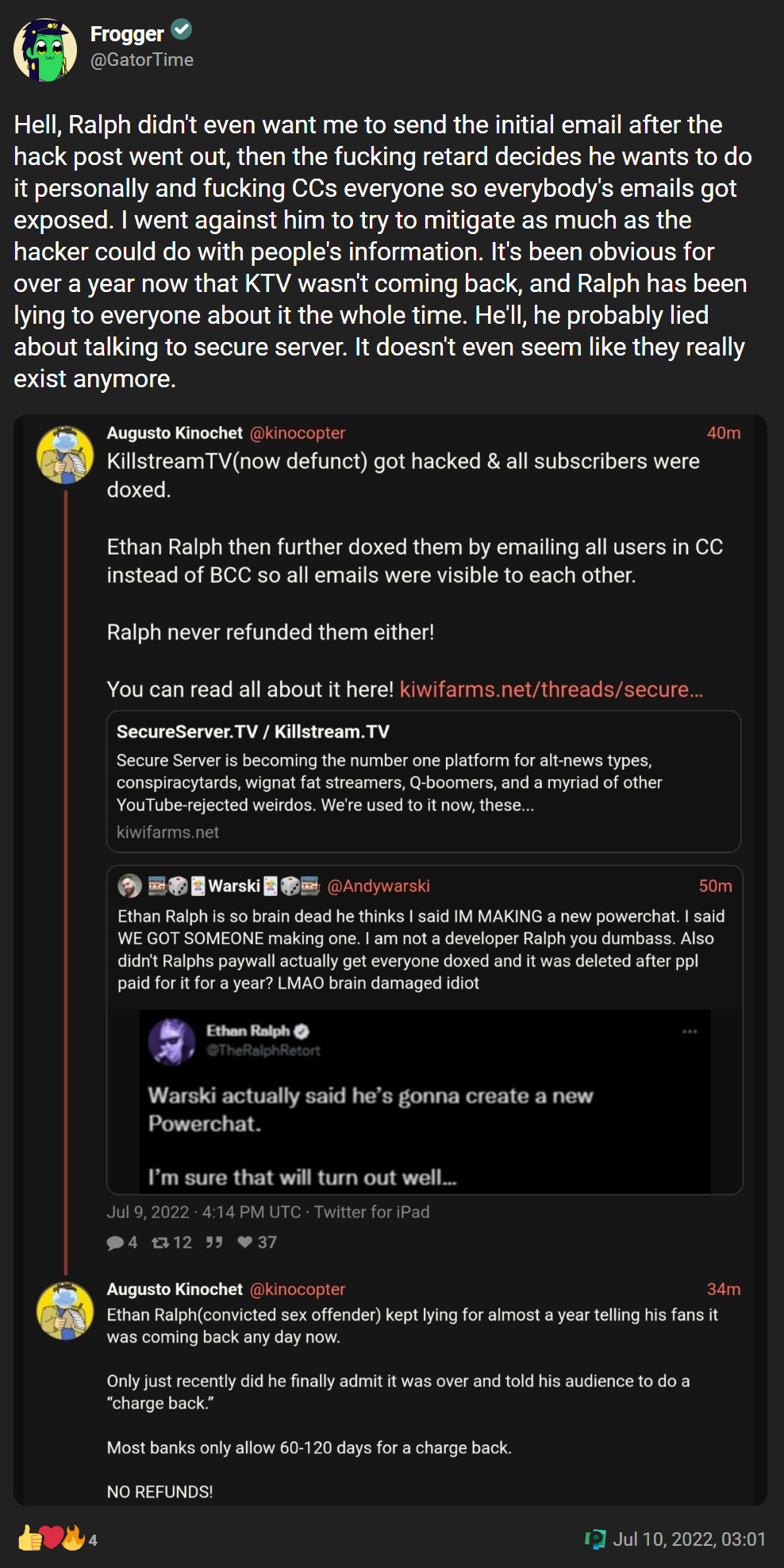Click the Jul 10, 2022, 03:01 timestamp
This screenshot has height=1568, width=784.
690,1539
